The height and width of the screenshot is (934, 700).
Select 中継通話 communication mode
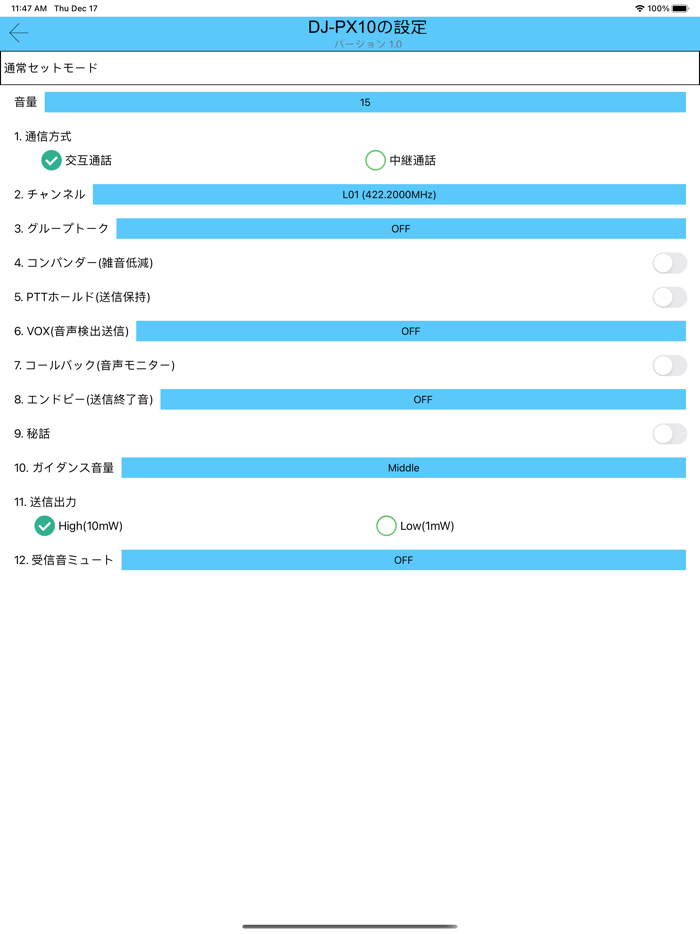pos(377,160)
